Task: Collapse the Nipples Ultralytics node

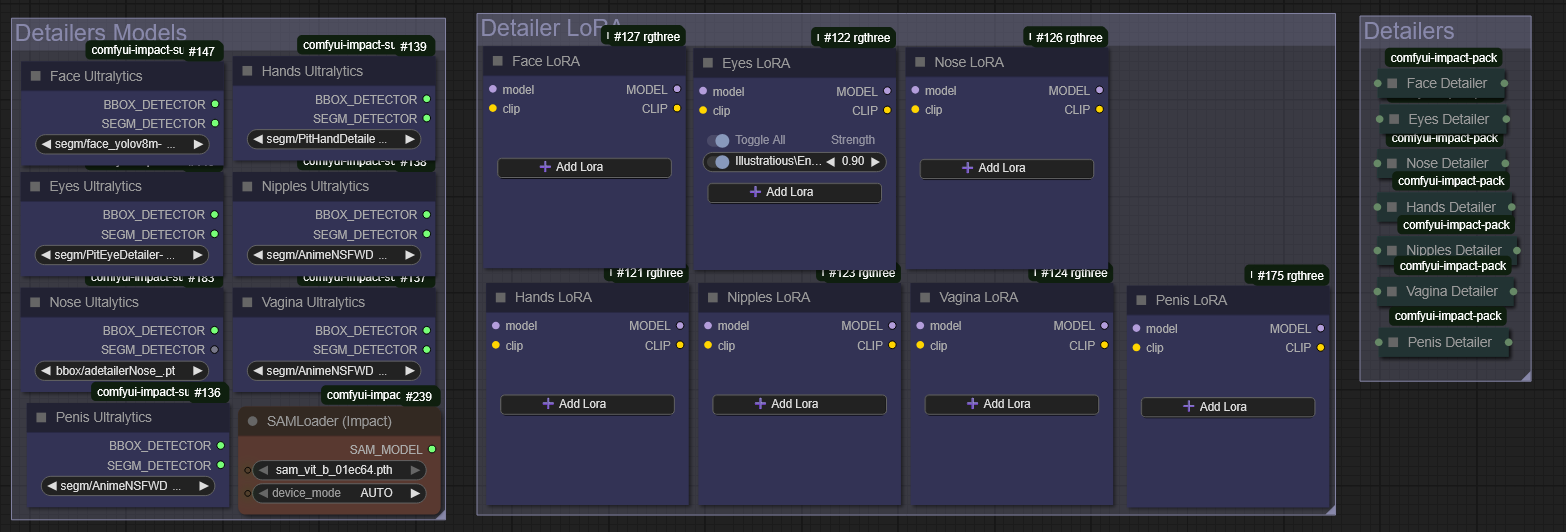Action: coord(248,186)
